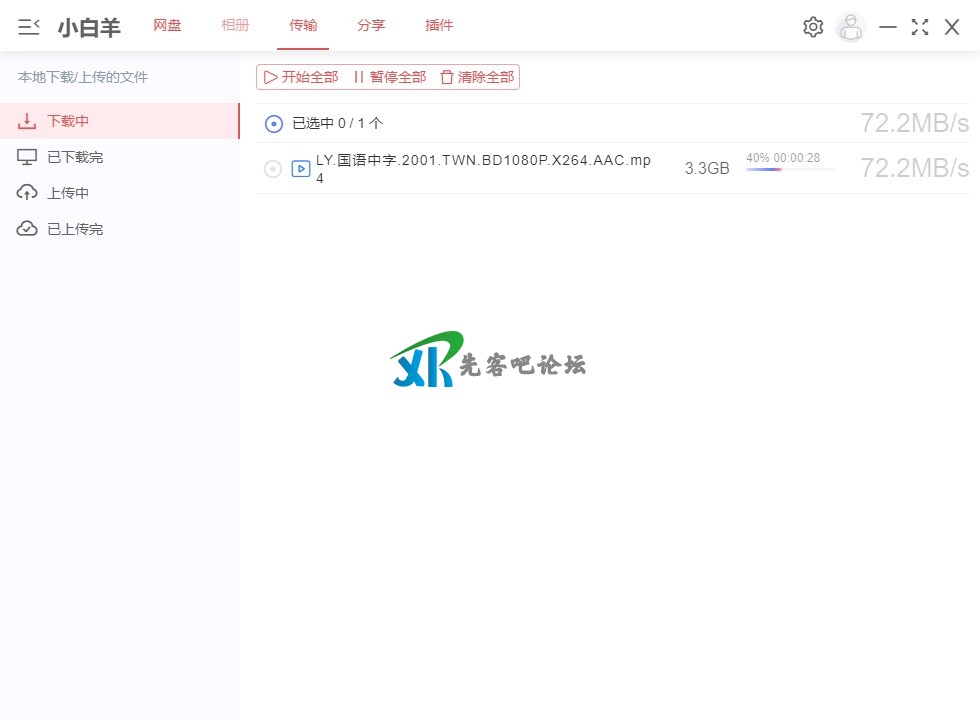Pause all downloads with 暂停全部
The width and height of the screenshot is (980, 720).
tap(389, 77)
